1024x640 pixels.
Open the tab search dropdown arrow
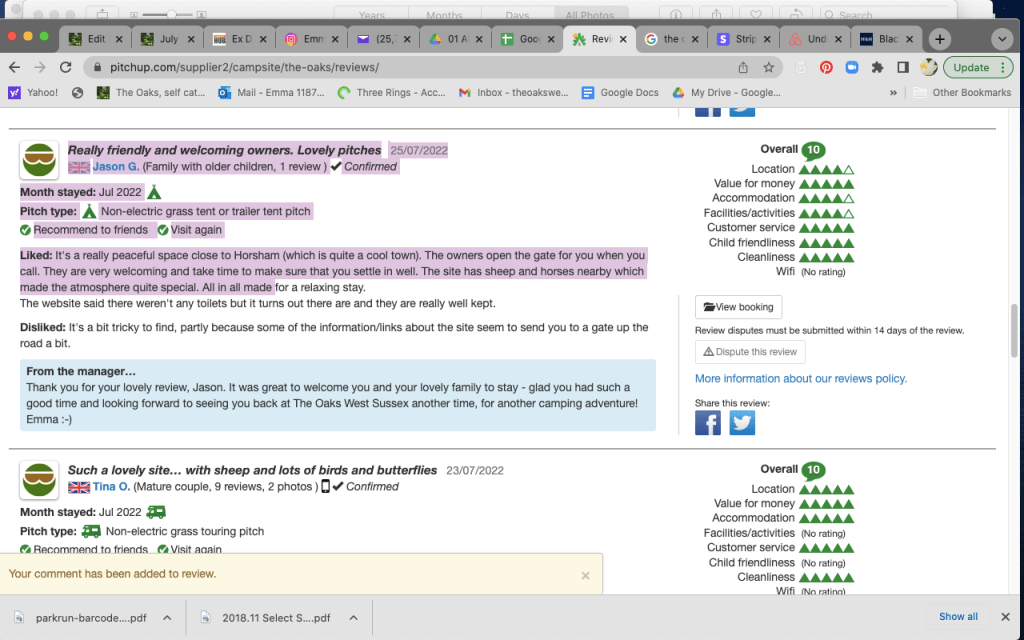tap(1002, 39)
